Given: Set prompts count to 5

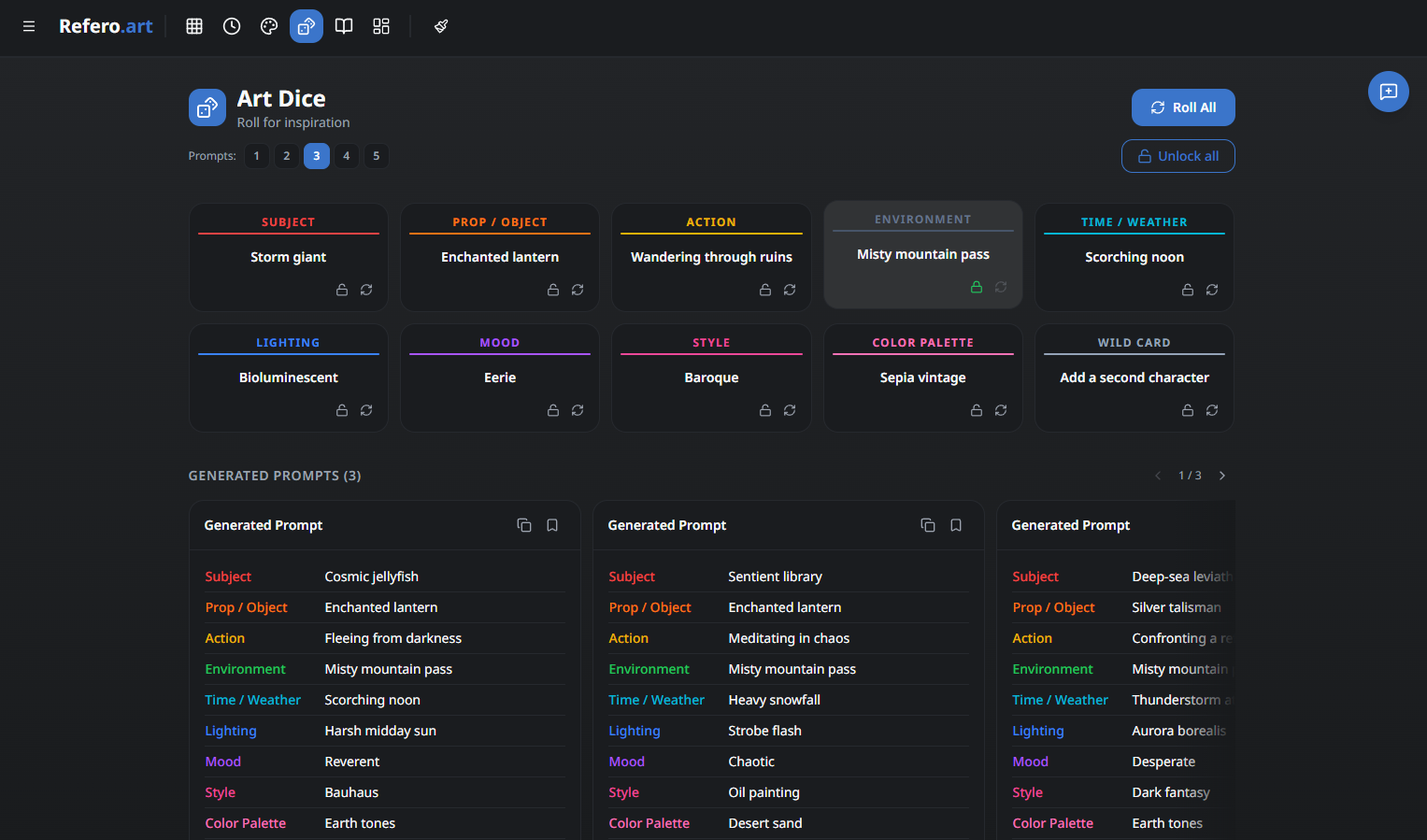Looking at the screenshot, I should coord(377,156).
